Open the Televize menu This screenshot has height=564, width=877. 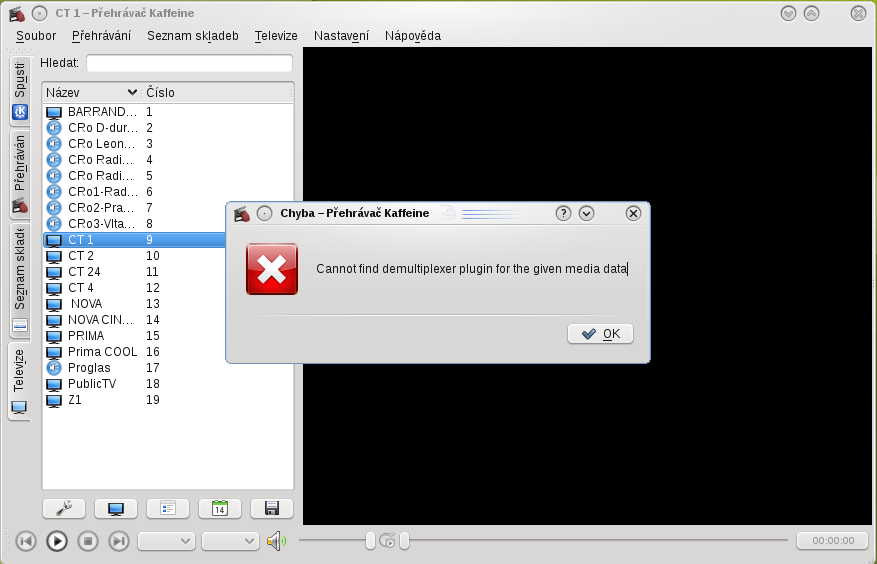[x=276, y=36]
